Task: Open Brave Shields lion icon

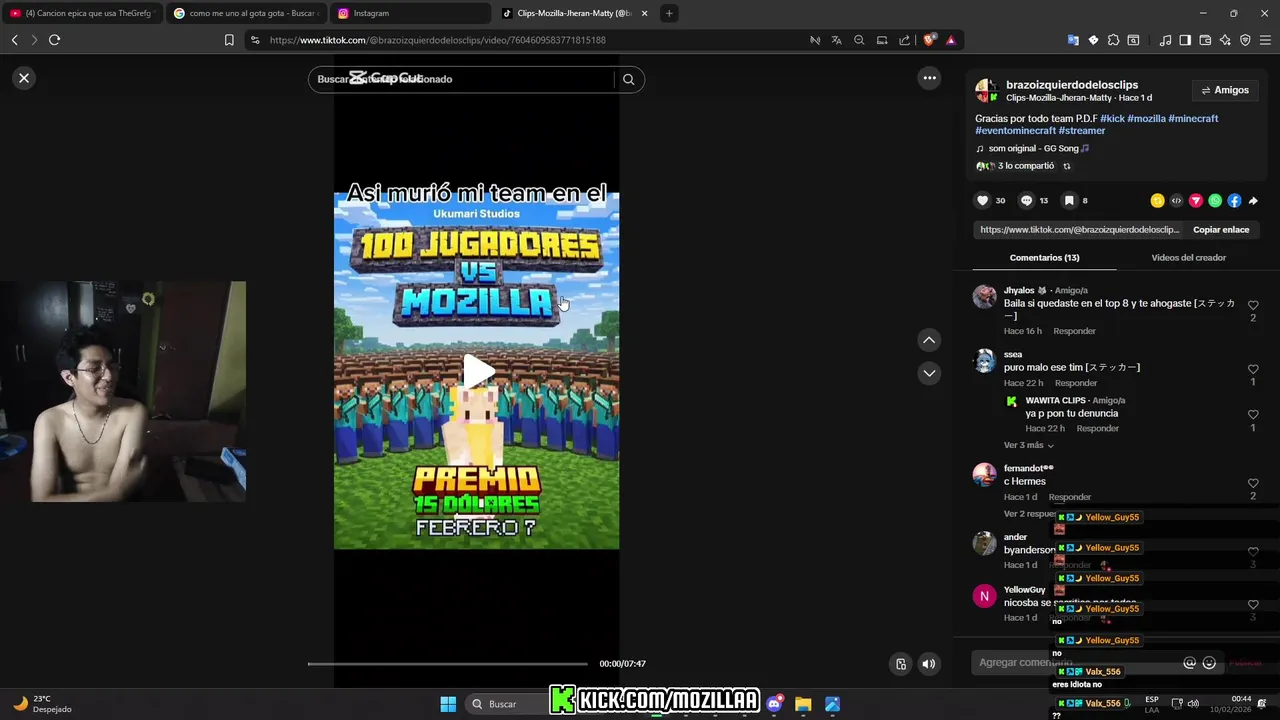Action: (929, 40)
